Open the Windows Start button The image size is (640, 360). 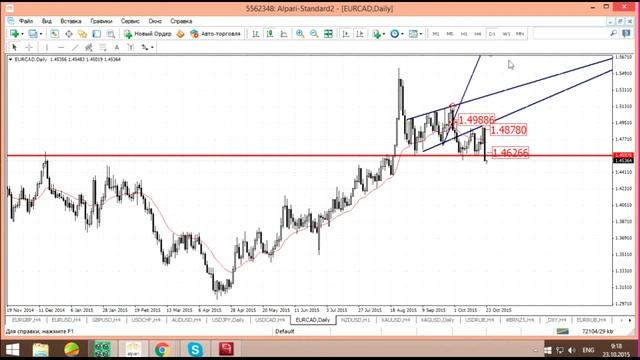[x=12, y=350]
